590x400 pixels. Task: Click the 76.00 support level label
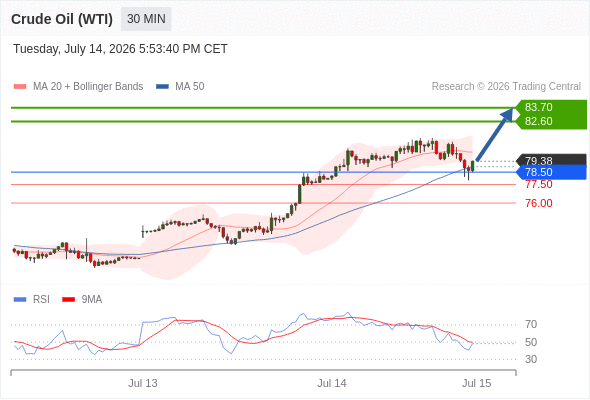(538, 203)
